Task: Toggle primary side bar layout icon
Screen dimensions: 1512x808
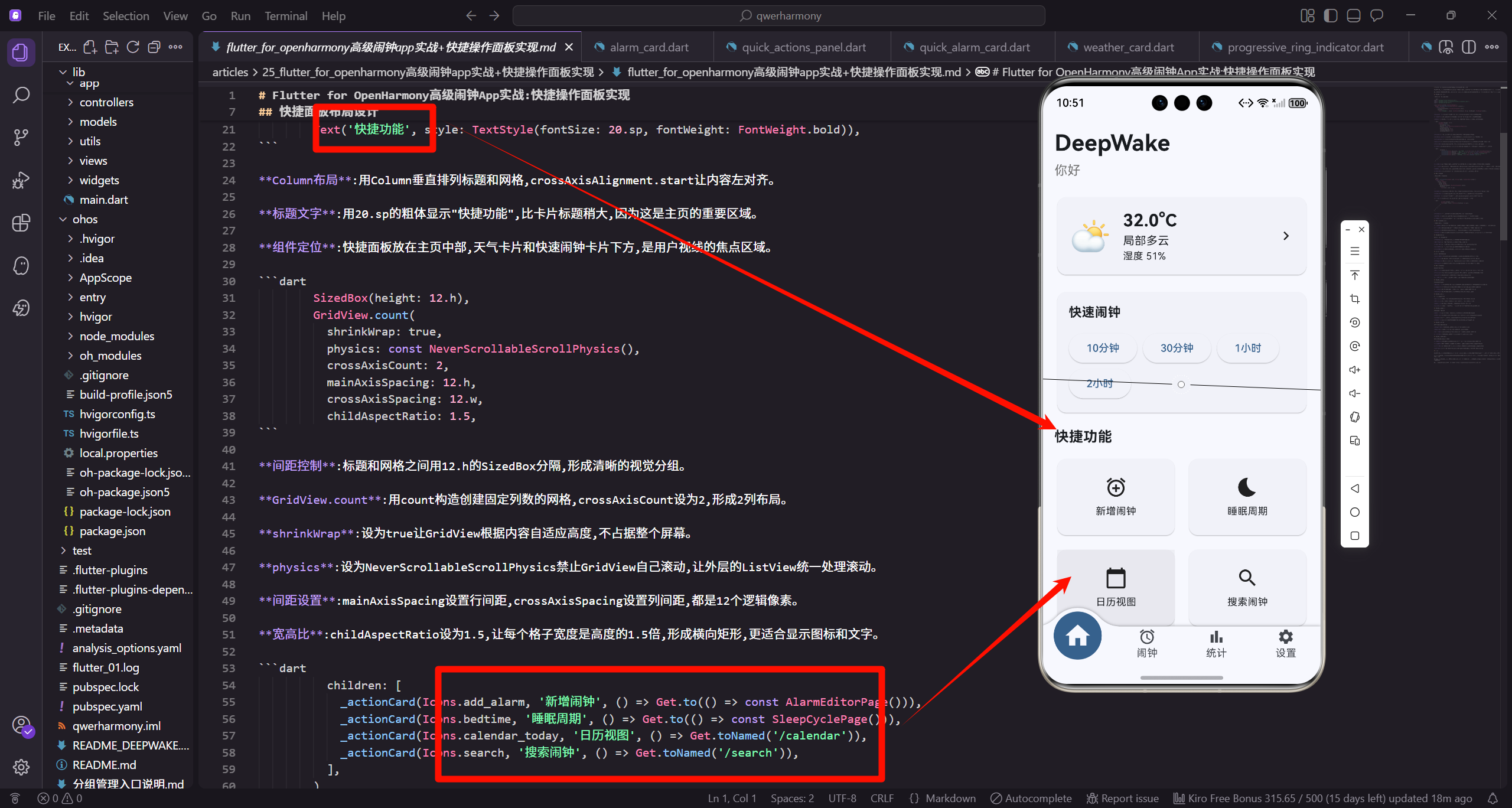Action: click(1331, 16)
